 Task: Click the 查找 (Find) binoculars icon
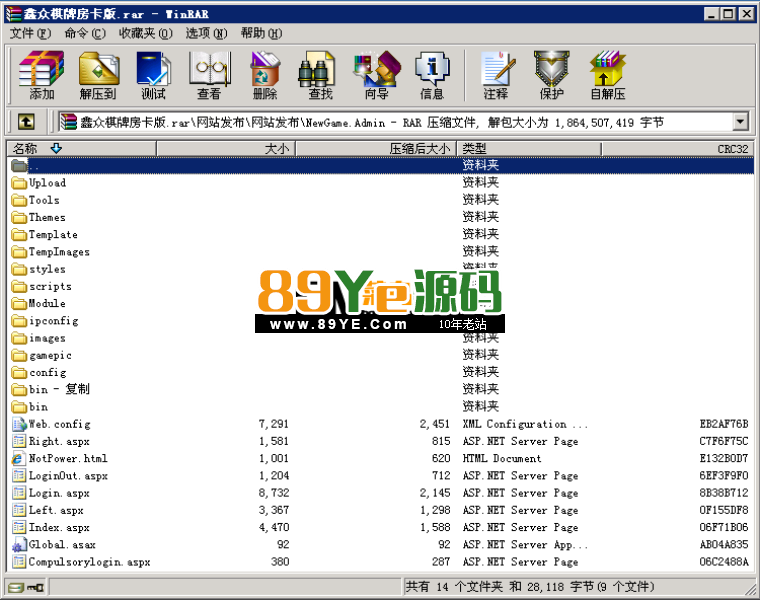pos(316,69)
